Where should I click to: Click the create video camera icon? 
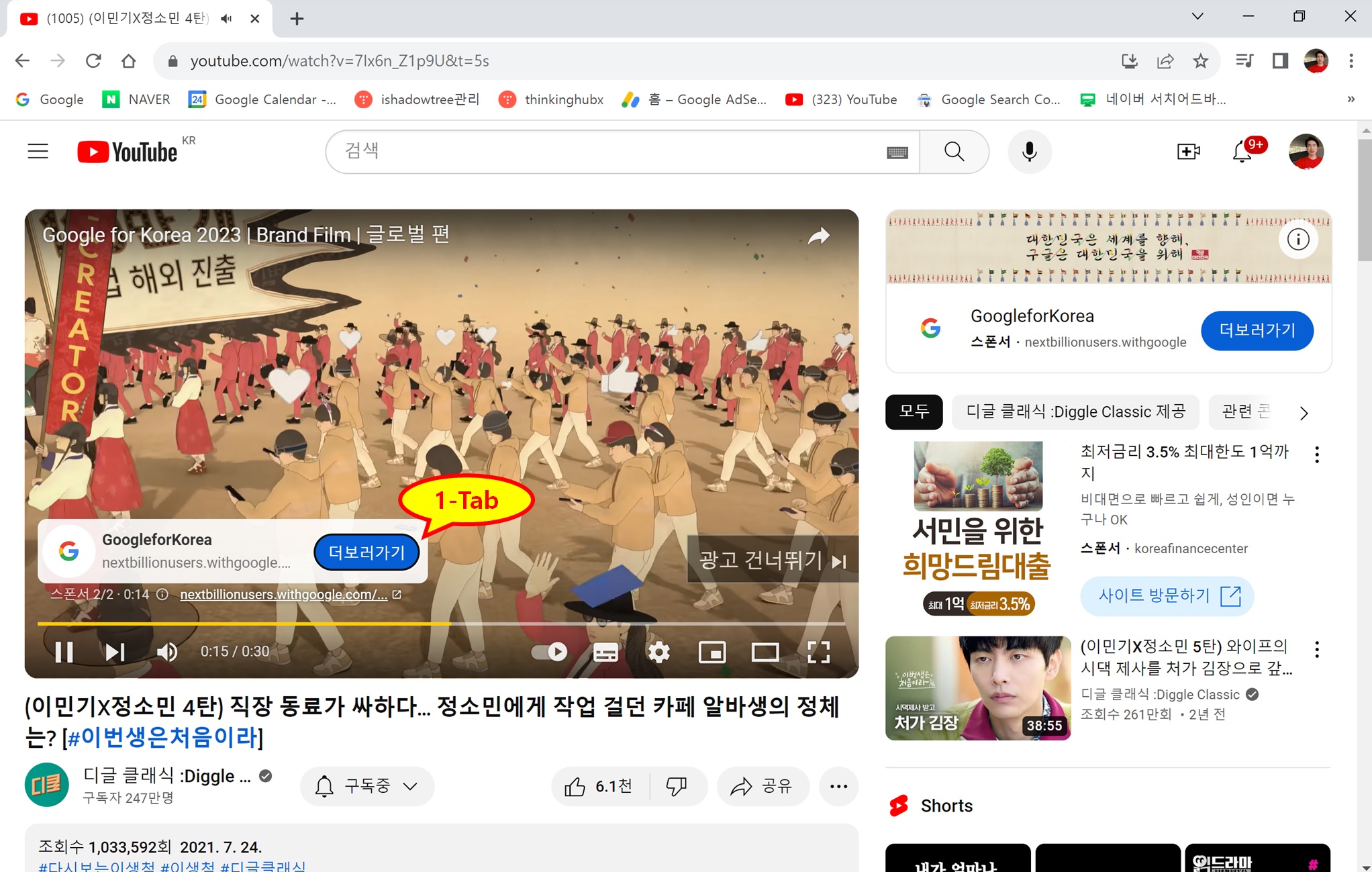1188,152
